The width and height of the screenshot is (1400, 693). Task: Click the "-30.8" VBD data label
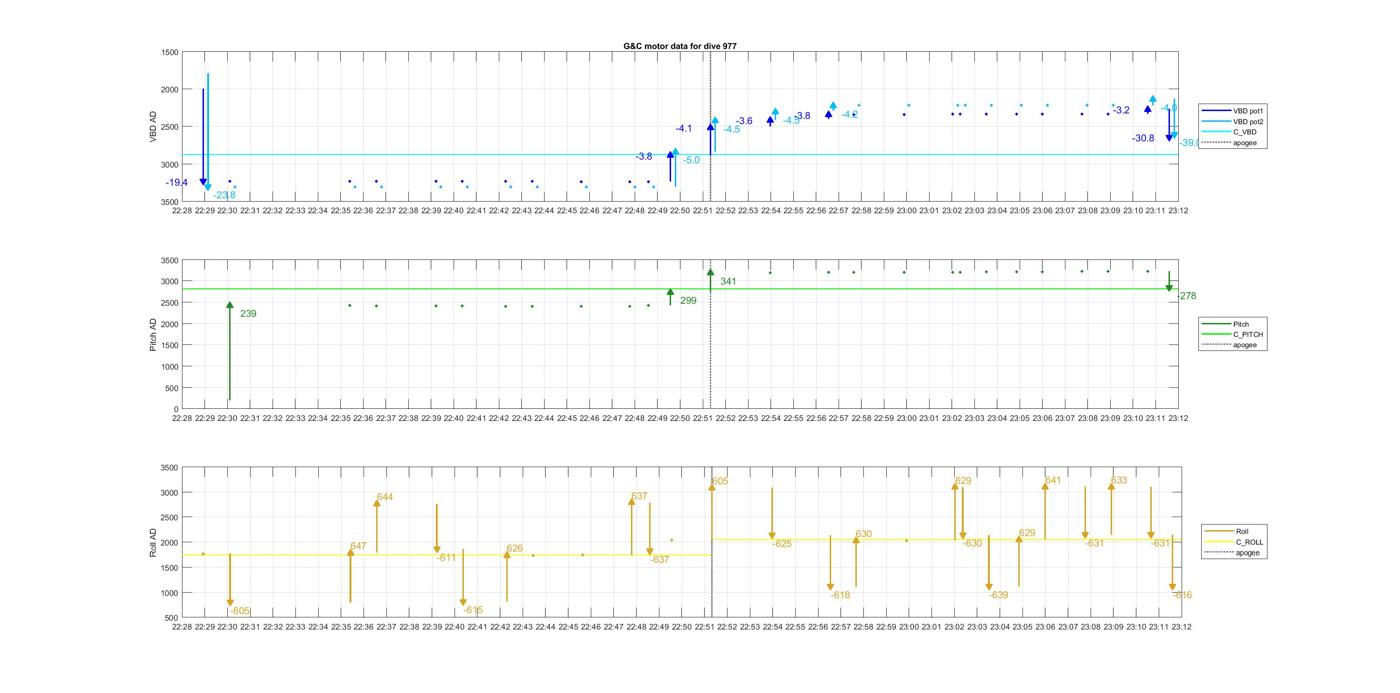pyautogui.click(x=1143, y=138)
